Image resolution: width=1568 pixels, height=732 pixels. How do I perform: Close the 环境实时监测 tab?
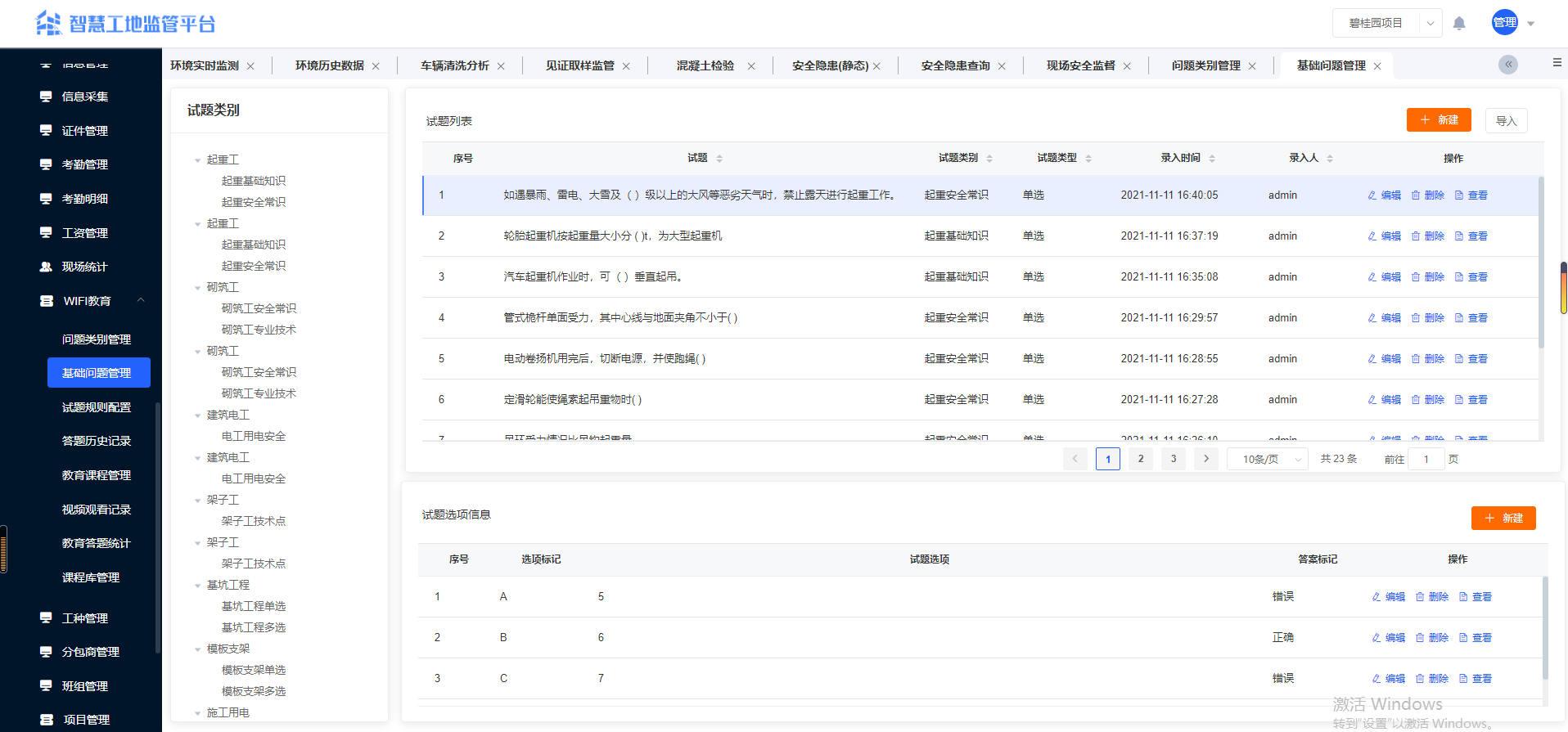(x=250, y=66)
